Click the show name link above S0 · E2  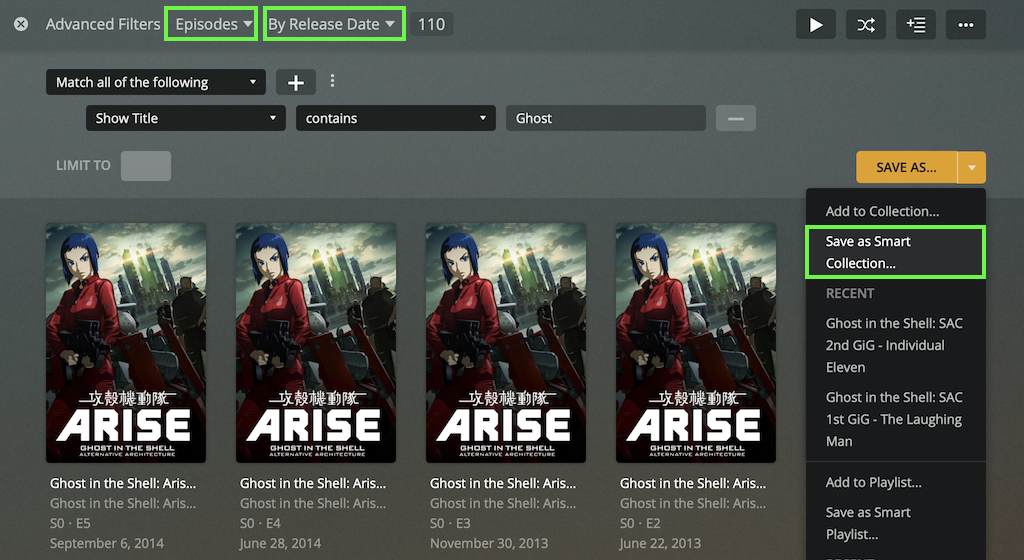pos(693,503)
